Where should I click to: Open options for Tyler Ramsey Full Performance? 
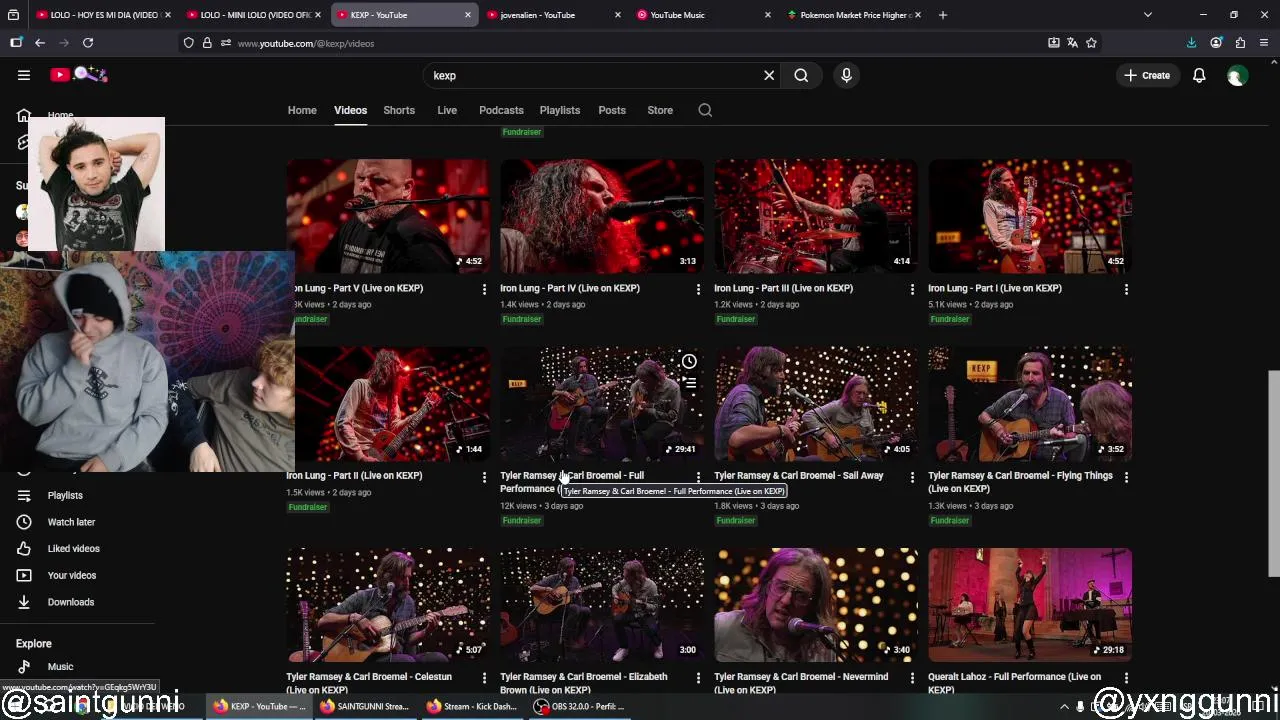(x=698, y=477)
